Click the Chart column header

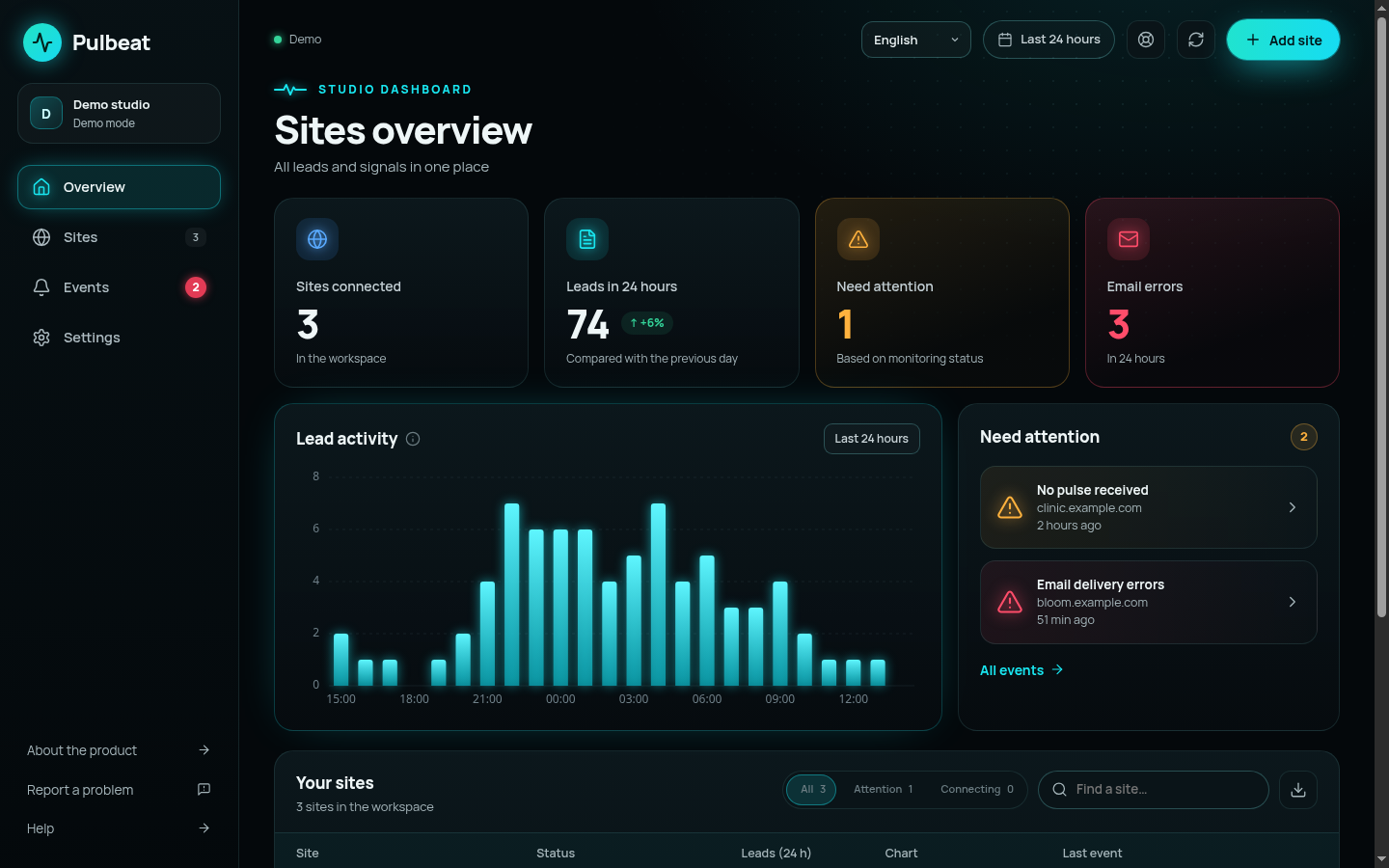(901, 854)
